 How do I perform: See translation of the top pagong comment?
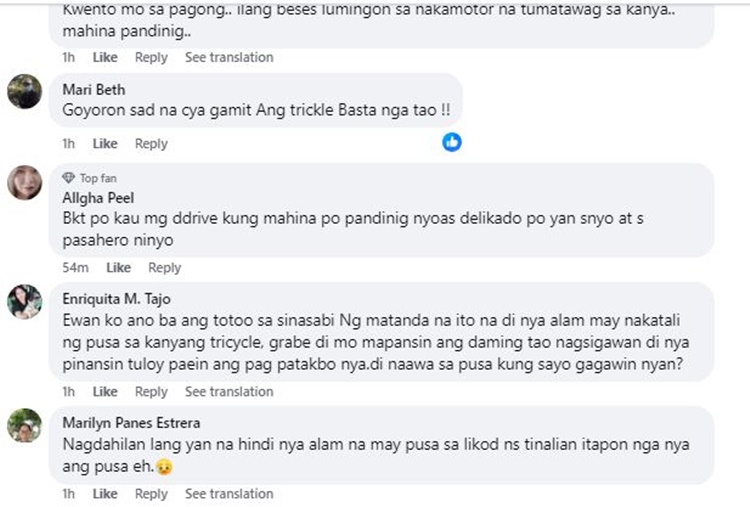[229, 57]
